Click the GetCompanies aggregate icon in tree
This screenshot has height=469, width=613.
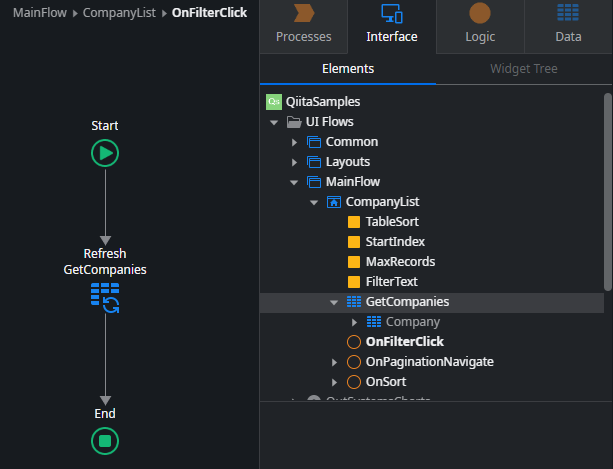354,302
